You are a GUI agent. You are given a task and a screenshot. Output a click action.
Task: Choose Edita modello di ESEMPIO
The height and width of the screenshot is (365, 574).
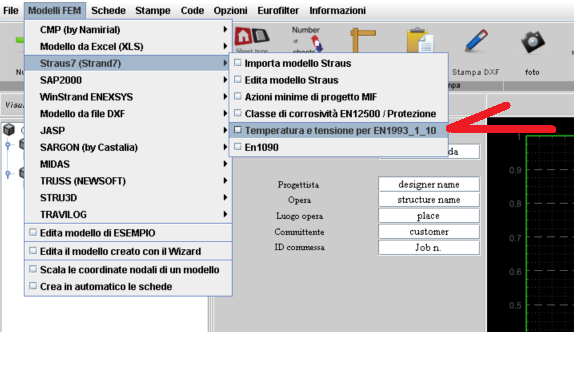tap(128, 233)
